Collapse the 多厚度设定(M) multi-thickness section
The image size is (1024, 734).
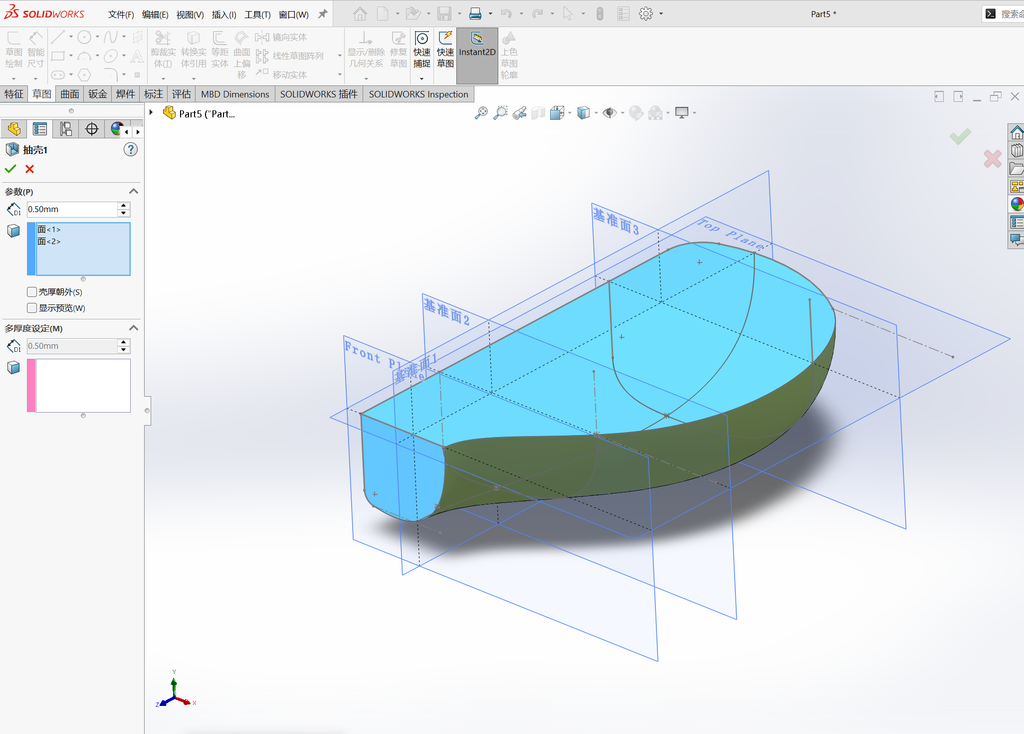(133, 328)
